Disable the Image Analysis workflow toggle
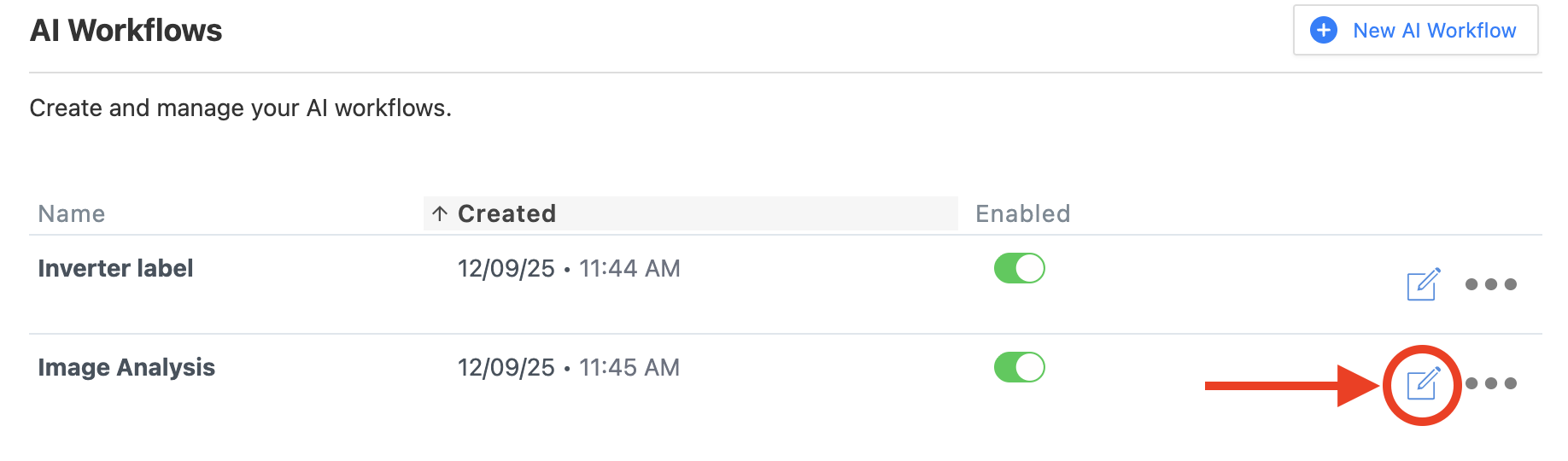Image resolution: width=1568 pixels, height=461 pixels. point(1019,367)
